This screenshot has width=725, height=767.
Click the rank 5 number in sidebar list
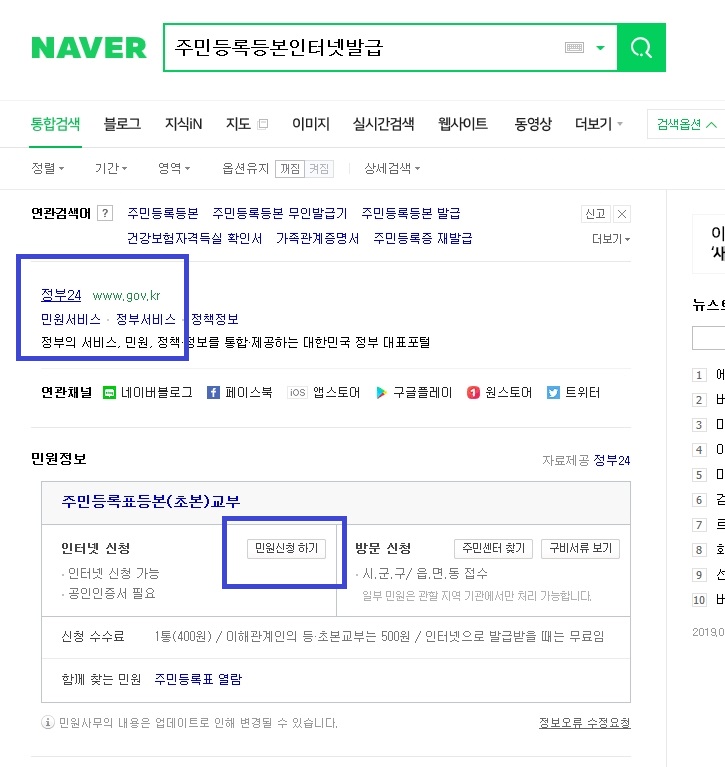[x=699, y=474]
